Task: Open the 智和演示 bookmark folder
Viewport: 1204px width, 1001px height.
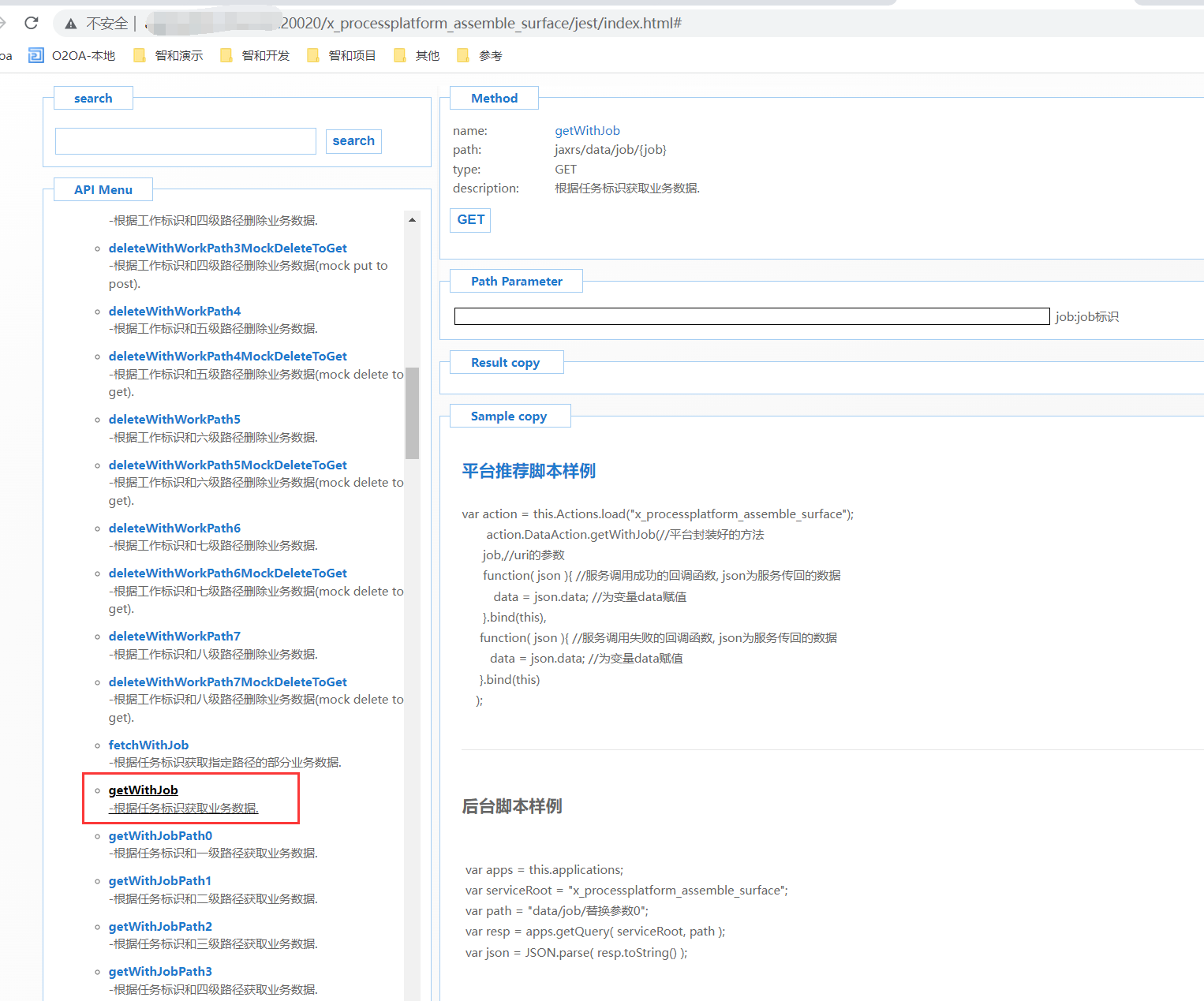Action: pos(168,55)
